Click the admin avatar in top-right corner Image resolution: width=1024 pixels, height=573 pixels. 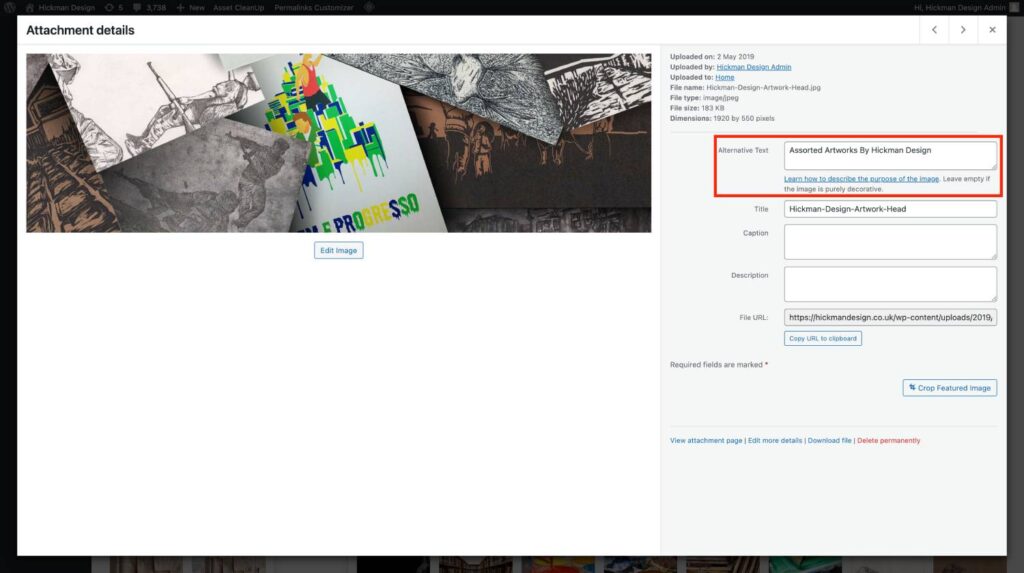point(1013,7)
